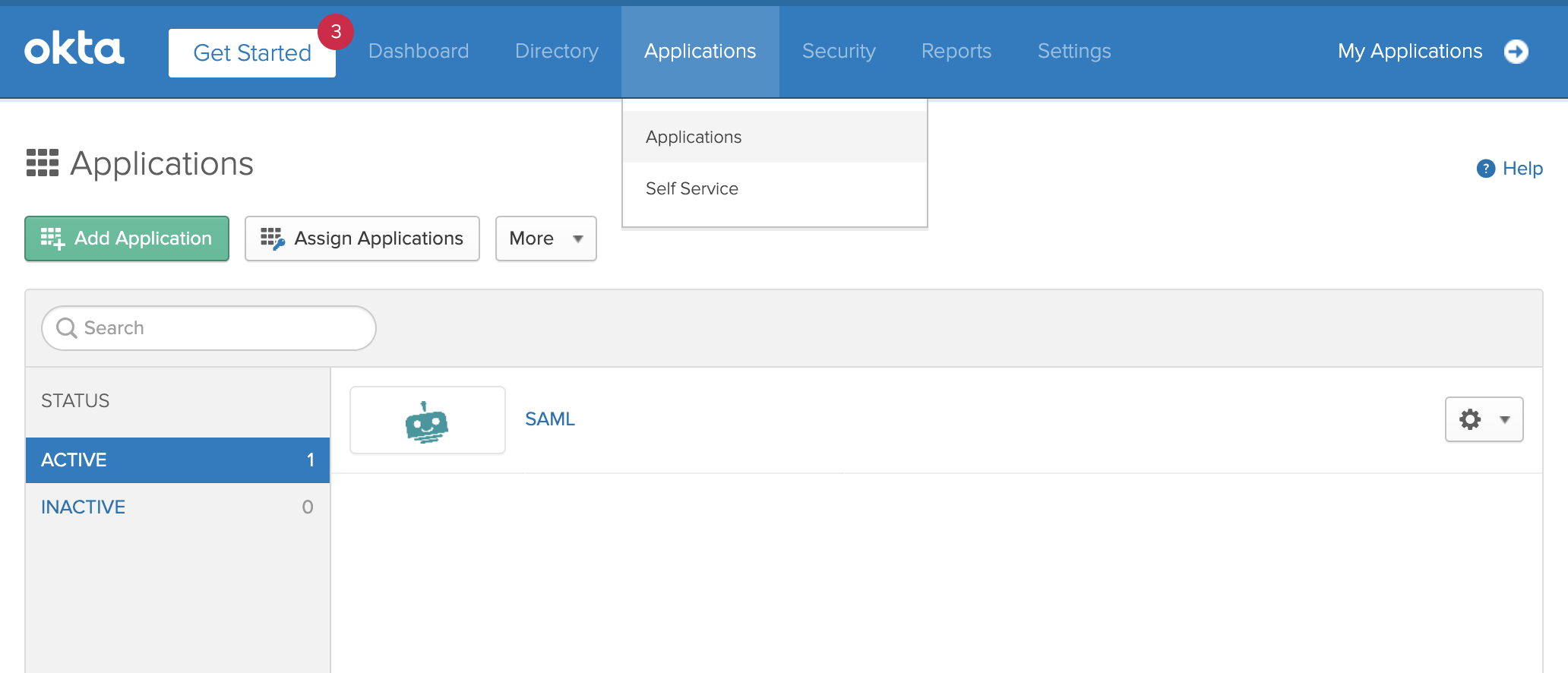Open the SAML application link
Image resolution: width=1568 pixels, height=673 pixels.
tap(549, 419)
